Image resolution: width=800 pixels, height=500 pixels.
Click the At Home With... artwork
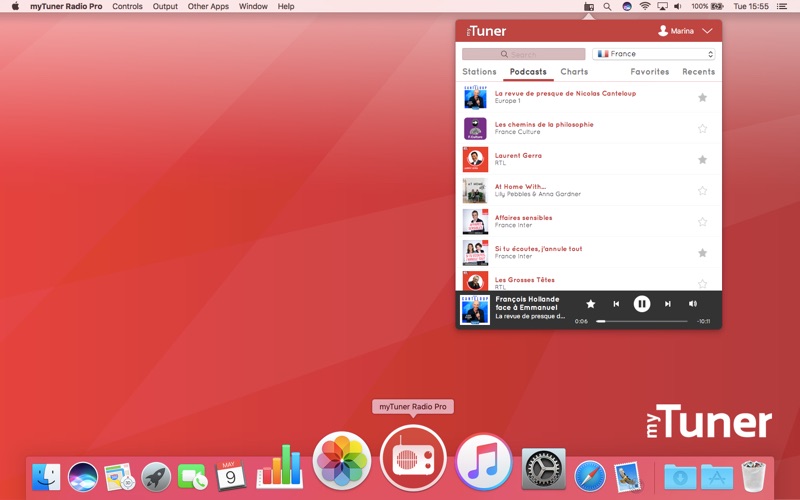click(475, 191)
